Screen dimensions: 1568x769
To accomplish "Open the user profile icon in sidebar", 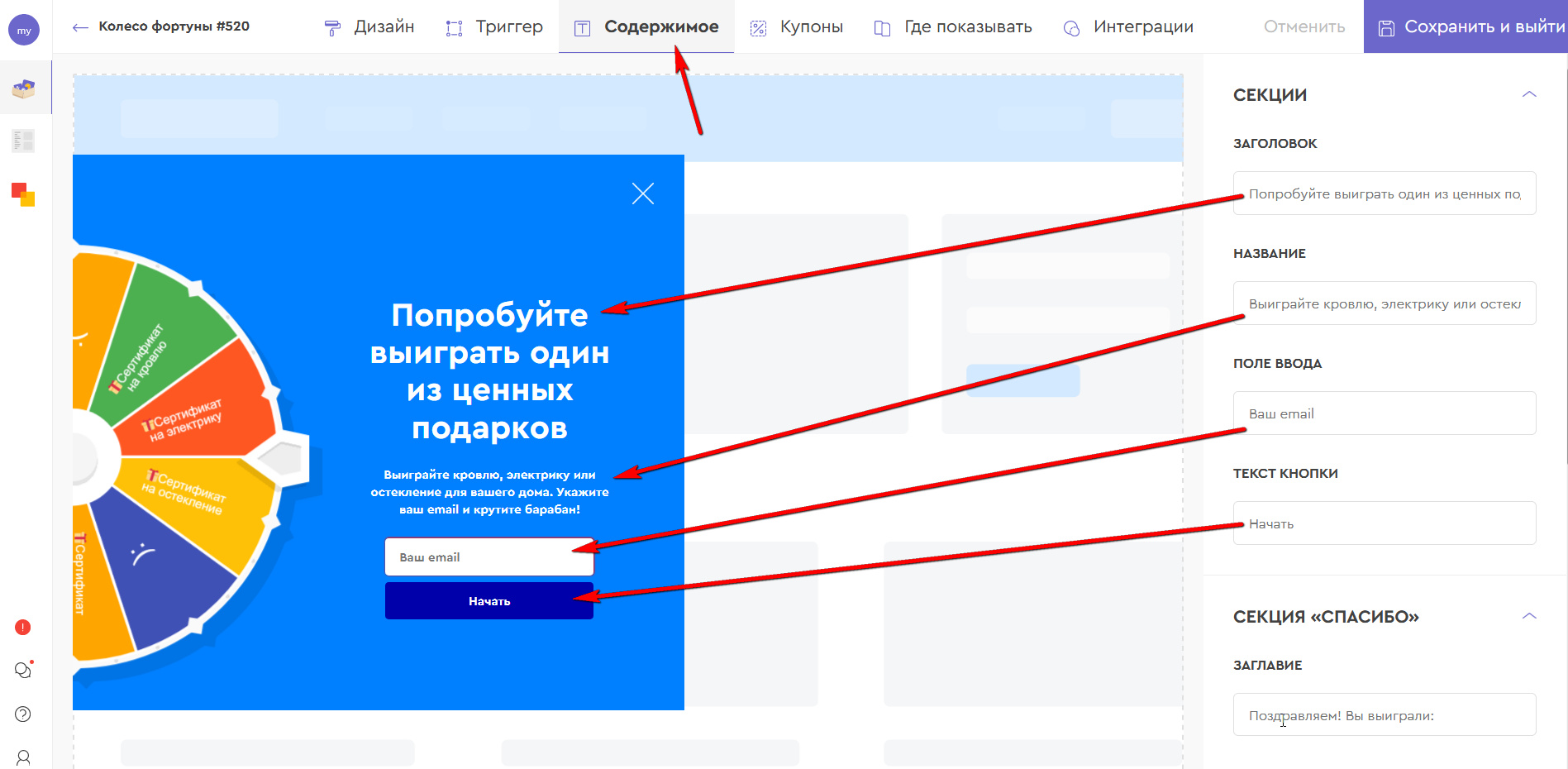I will (x=23, y=757).
